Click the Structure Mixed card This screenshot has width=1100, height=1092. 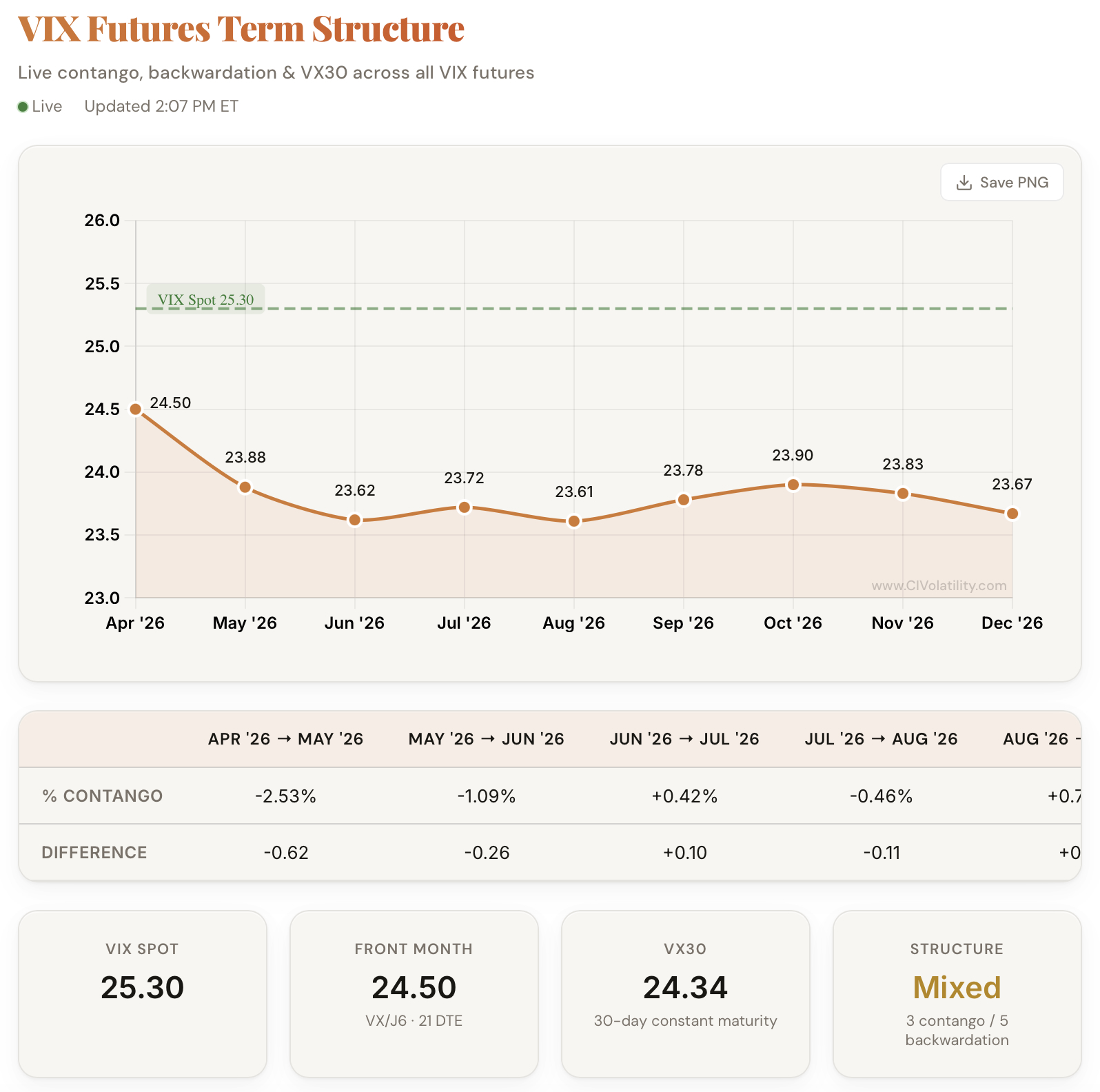(957, 993)
